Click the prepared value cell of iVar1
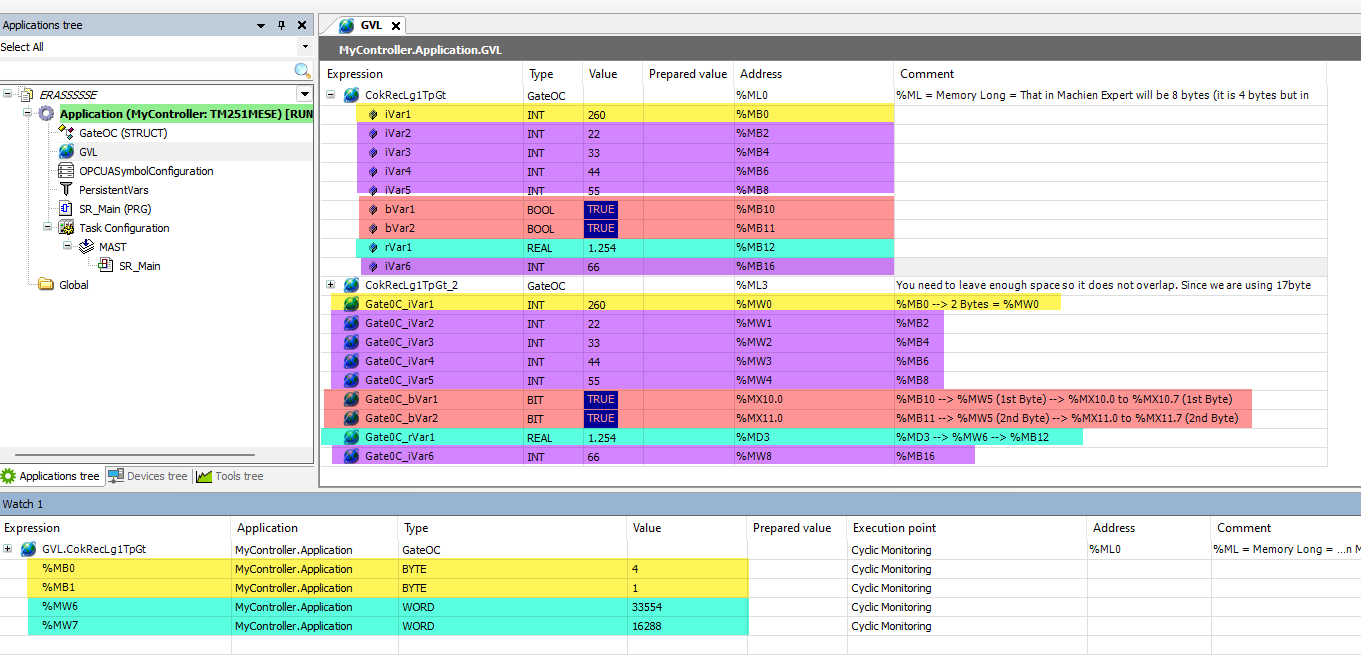This screenshot has width=1361, height=664. point(688,114)
